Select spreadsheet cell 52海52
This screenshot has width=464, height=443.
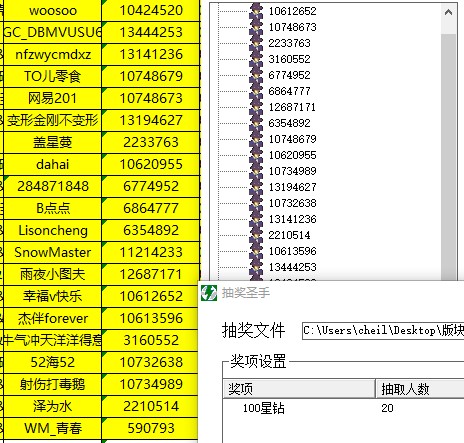point(52,362)
